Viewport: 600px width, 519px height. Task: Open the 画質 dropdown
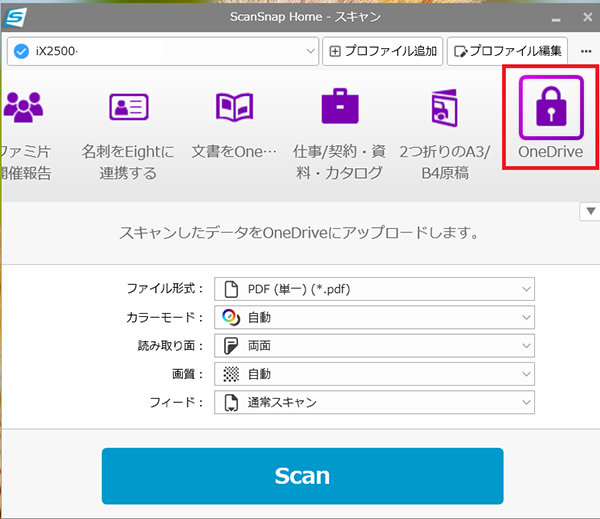click(x=374, y=374)
